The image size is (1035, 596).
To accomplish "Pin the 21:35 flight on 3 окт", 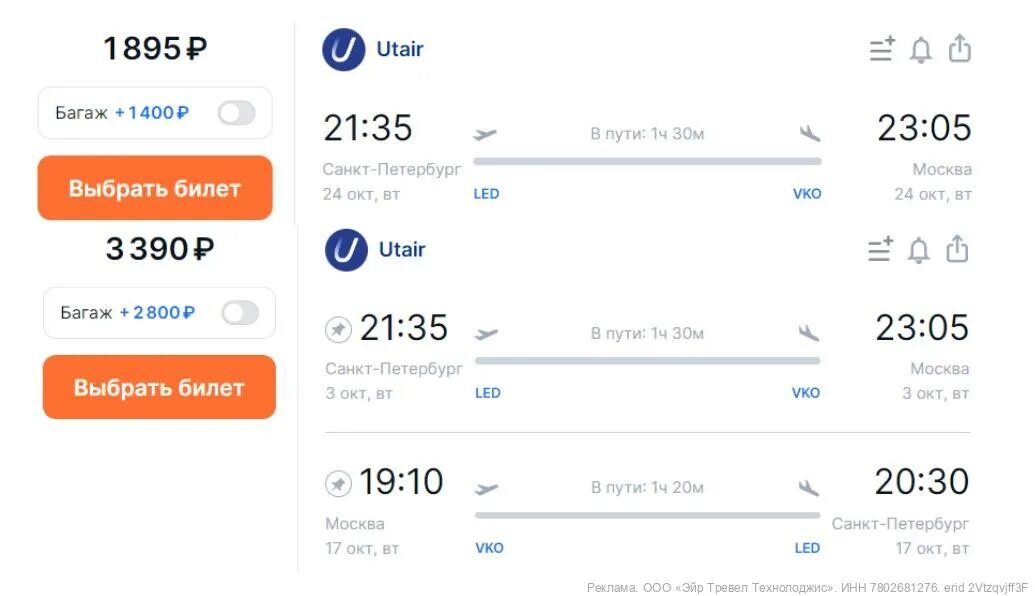I will pyautogui.click(x=338, y=329).
